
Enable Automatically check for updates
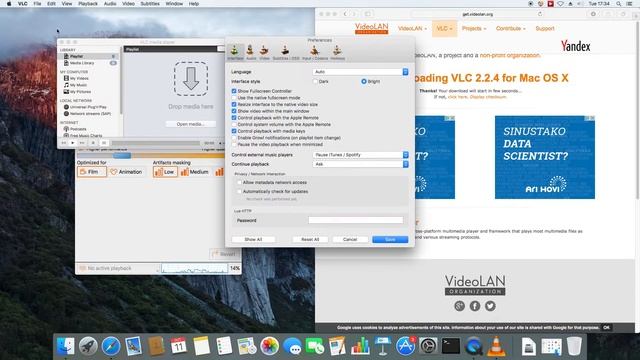click(x=239, y=191)
